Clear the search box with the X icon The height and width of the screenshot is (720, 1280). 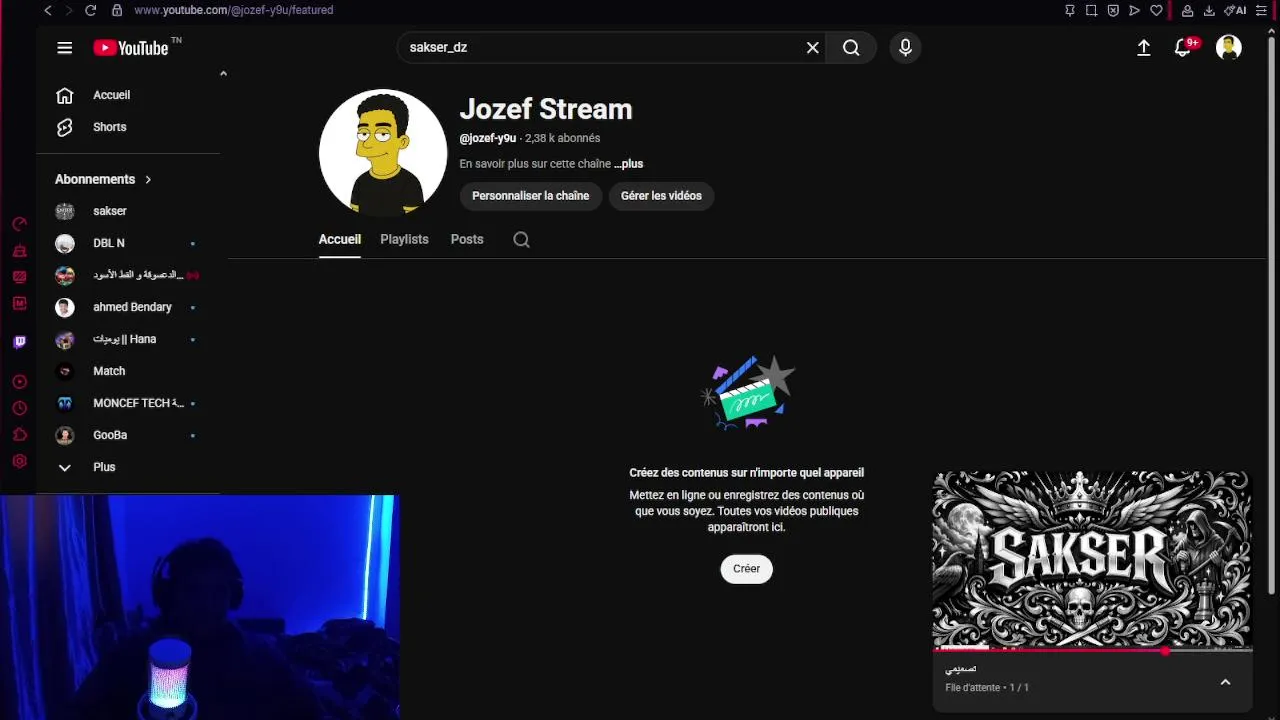click(813, 48)
